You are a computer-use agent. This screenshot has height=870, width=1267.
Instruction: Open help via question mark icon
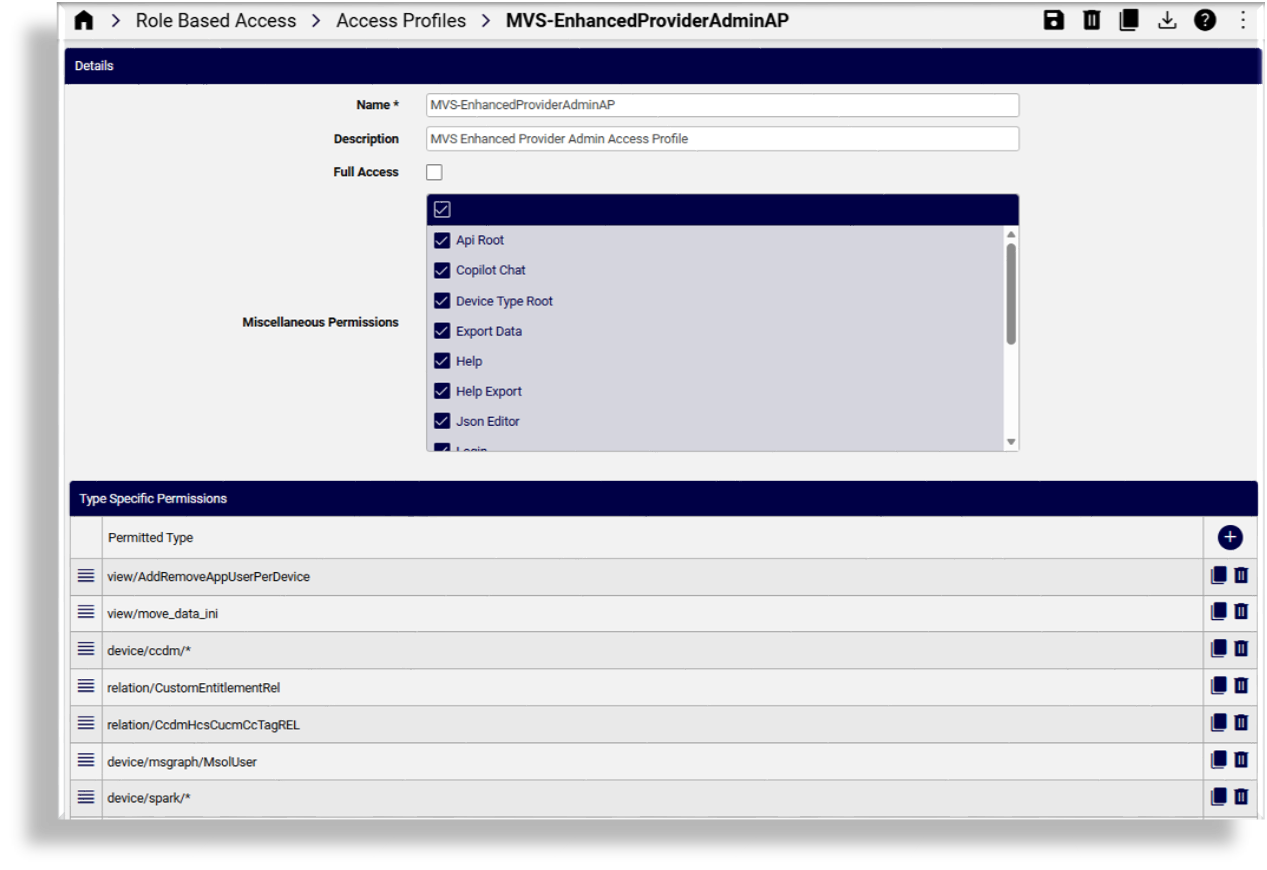(1205, 20)
